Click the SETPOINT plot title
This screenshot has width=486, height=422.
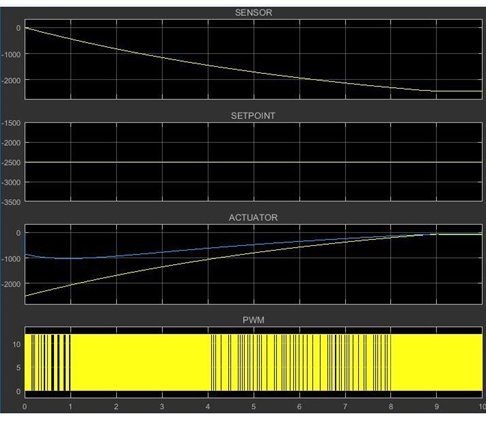(x=253, y=116)
